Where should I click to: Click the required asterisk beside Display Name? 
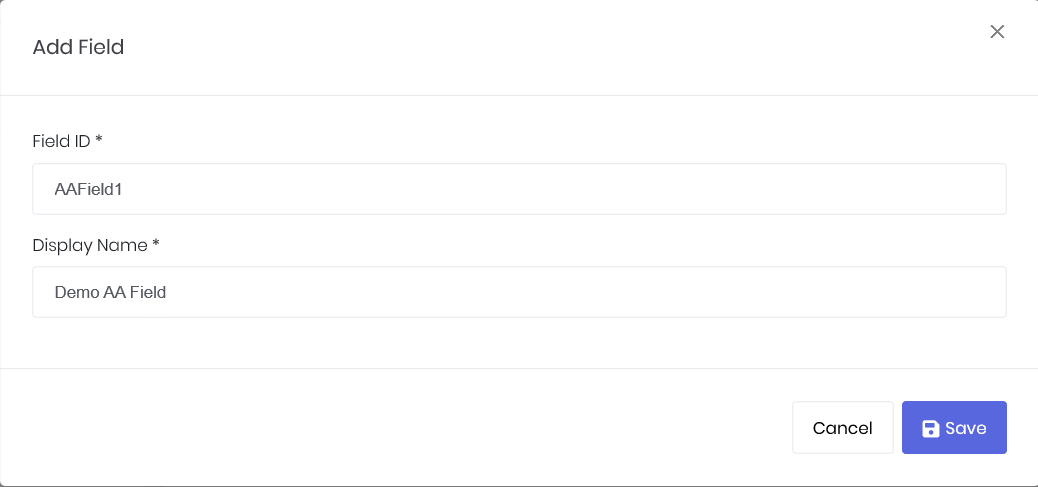(155, 244)
